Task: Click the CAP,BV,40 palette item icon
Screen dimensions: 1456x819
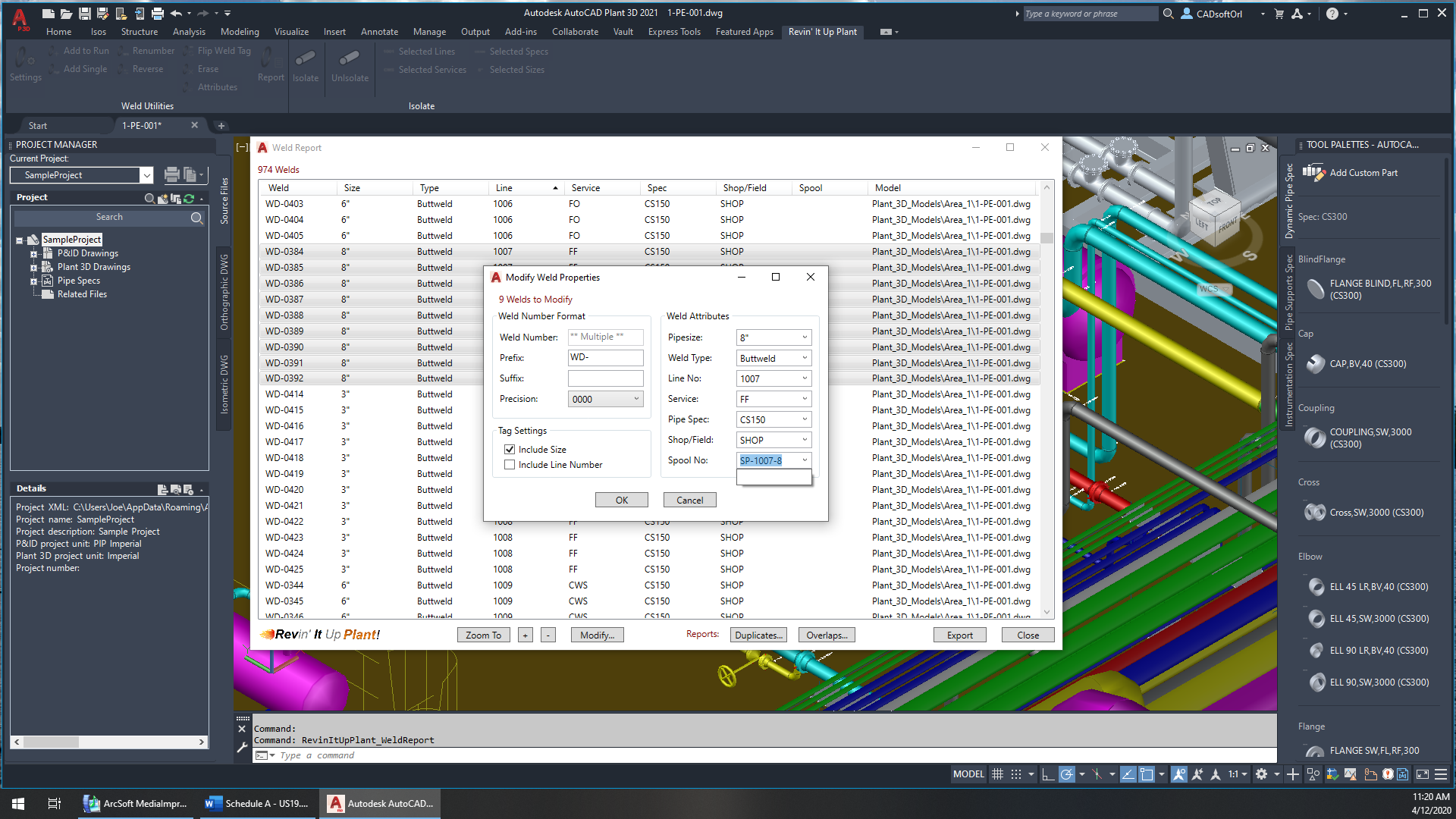Action: [x=1316, y=364]
